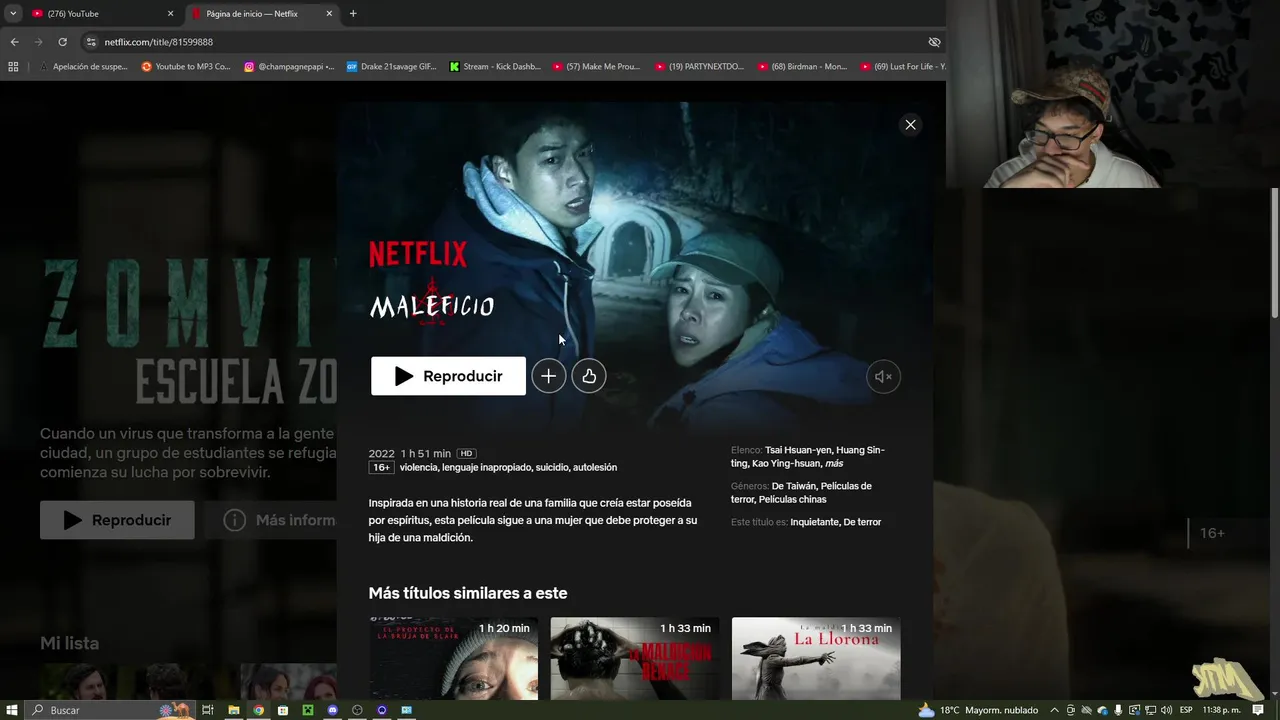The image size is (1280, 720).
Task: Open Task View from the taskbar
Action: pyautogui.click(x=207, y=710)
